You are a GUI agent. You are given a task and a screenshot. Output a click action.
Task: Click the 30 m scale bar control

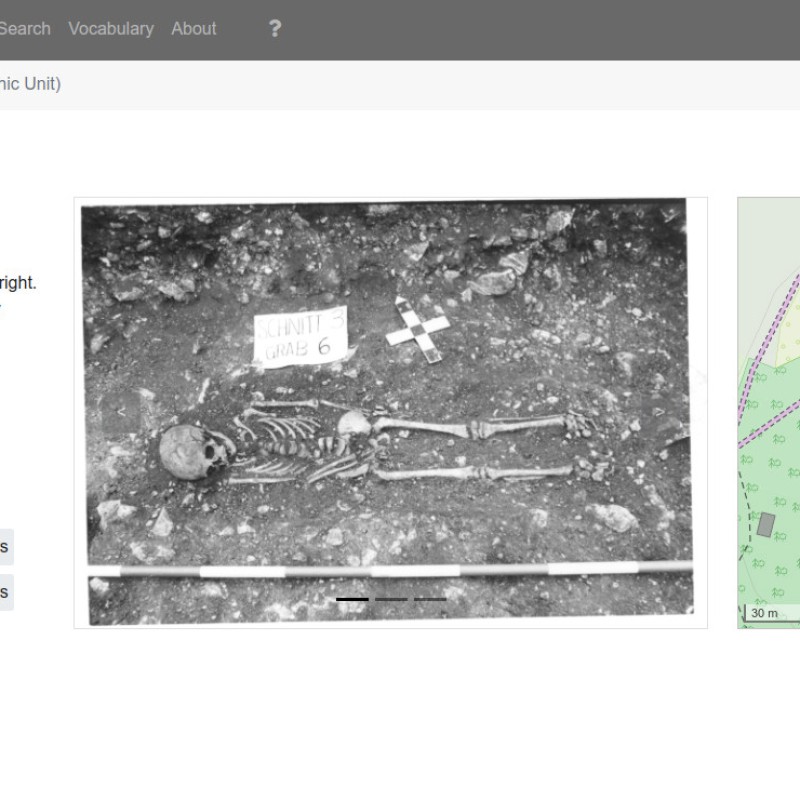point(764,613)
